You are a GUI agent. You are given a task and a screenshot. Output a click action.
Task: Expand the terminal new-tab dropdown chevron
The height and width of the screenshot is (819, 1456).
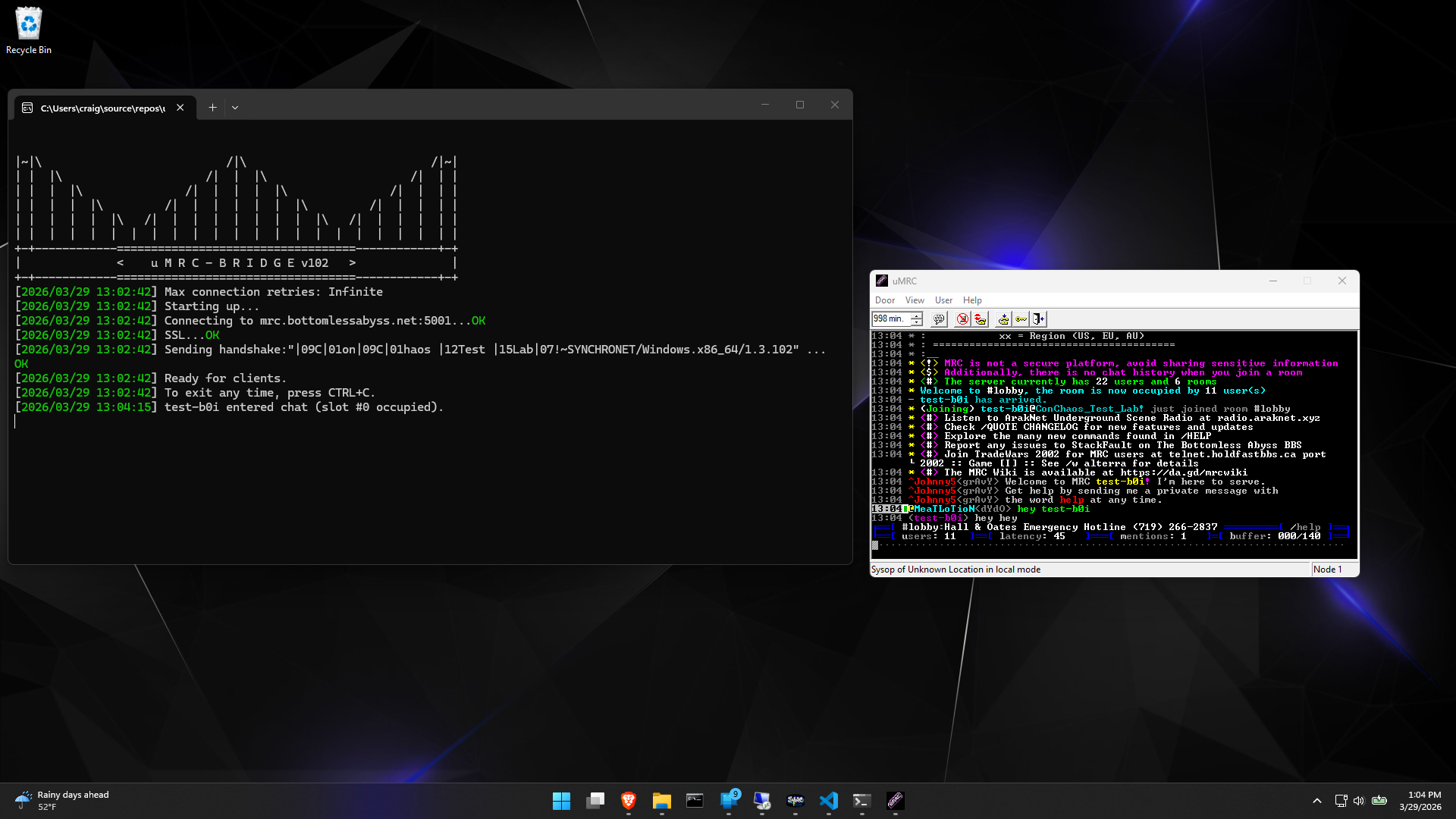pos(235,108)
